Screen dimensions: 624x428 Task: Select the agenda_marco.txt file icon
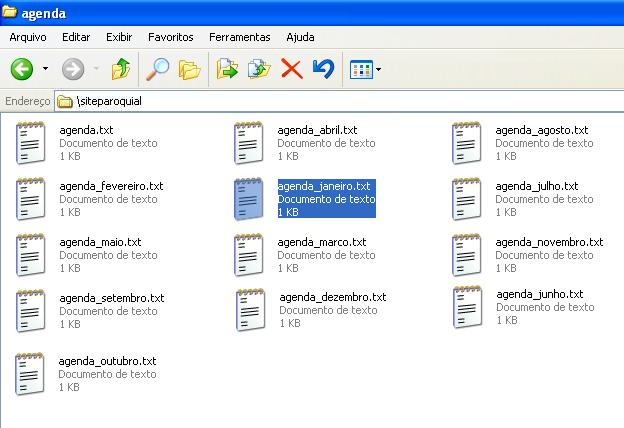[248, 255]
